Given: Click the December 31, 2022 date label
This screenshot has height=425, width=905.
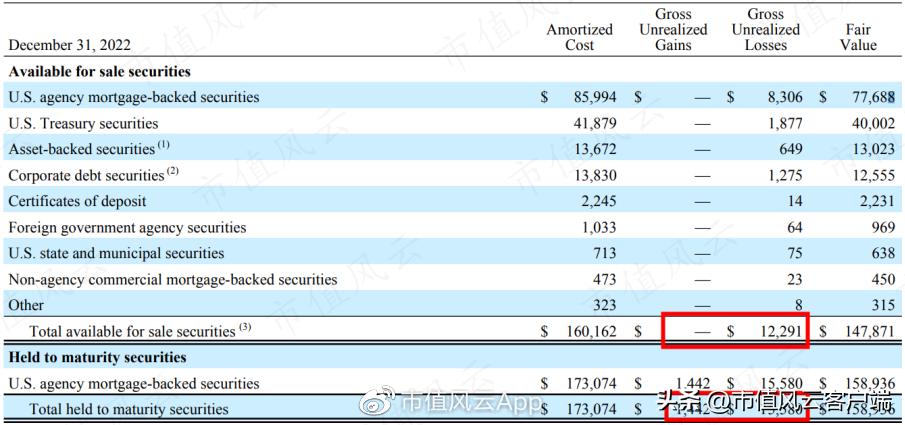Looking at the screenshot, I should pos(69,45).
